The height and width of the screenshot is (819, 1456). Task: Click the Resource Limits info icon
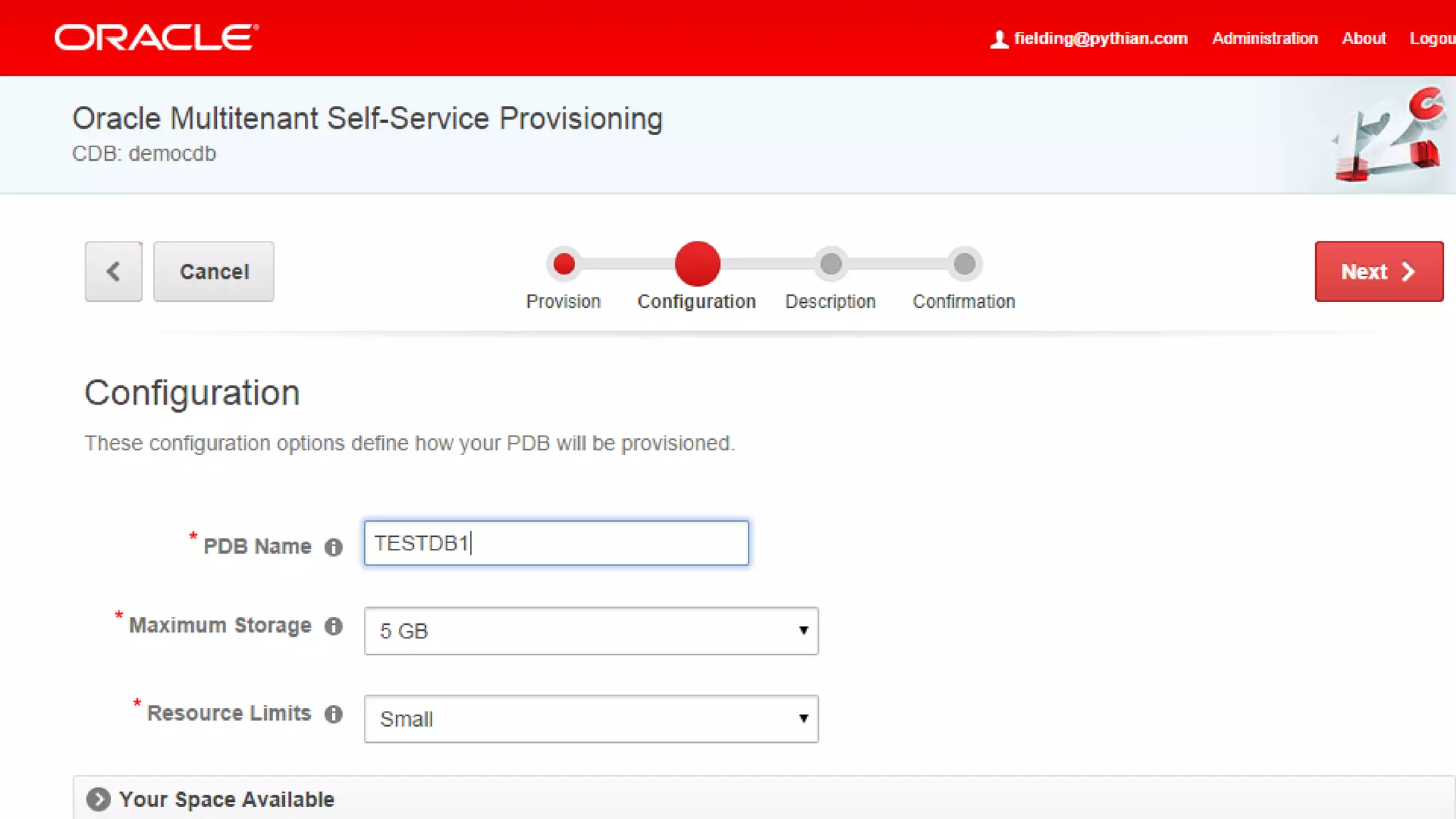pyautogui.click(x=333, y=714)
